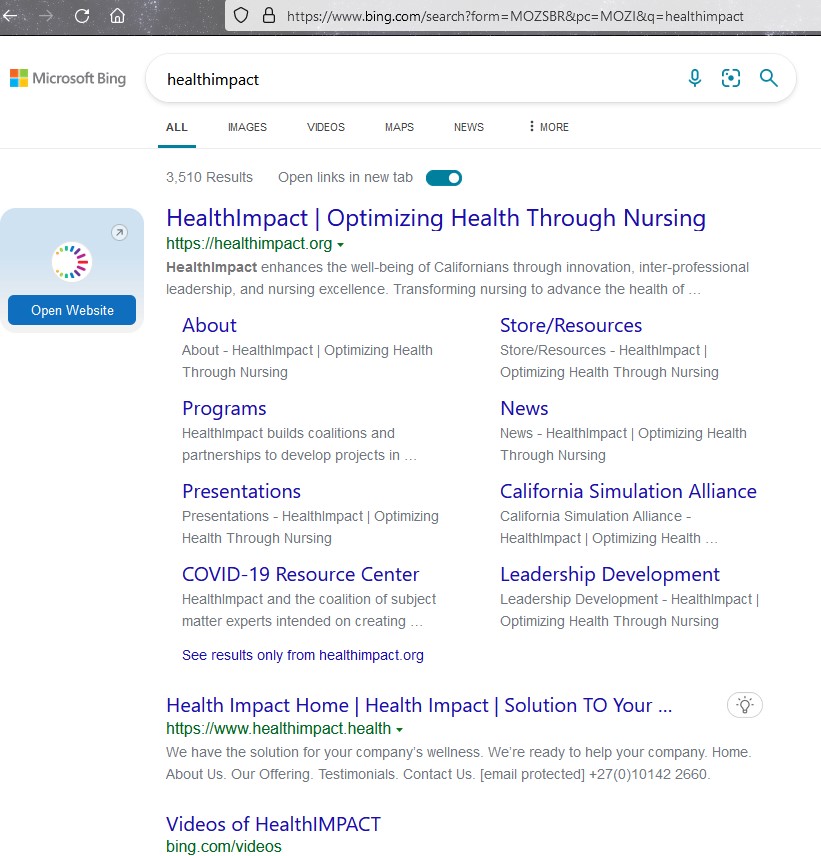The image size is (821, 856).
Task: Expand dropdown arrow beside healthimpact.health URL
Action: (400, 730)
